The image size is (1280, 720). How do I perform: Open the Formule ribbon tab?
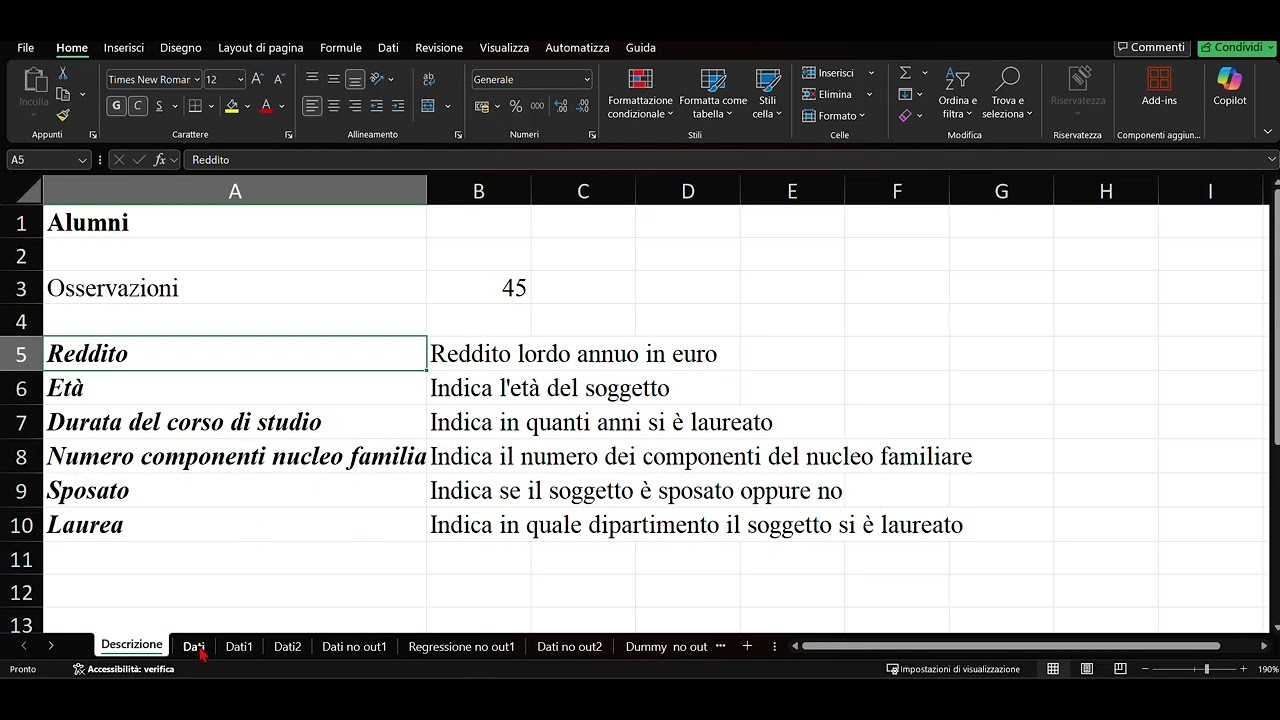point(341,47)
